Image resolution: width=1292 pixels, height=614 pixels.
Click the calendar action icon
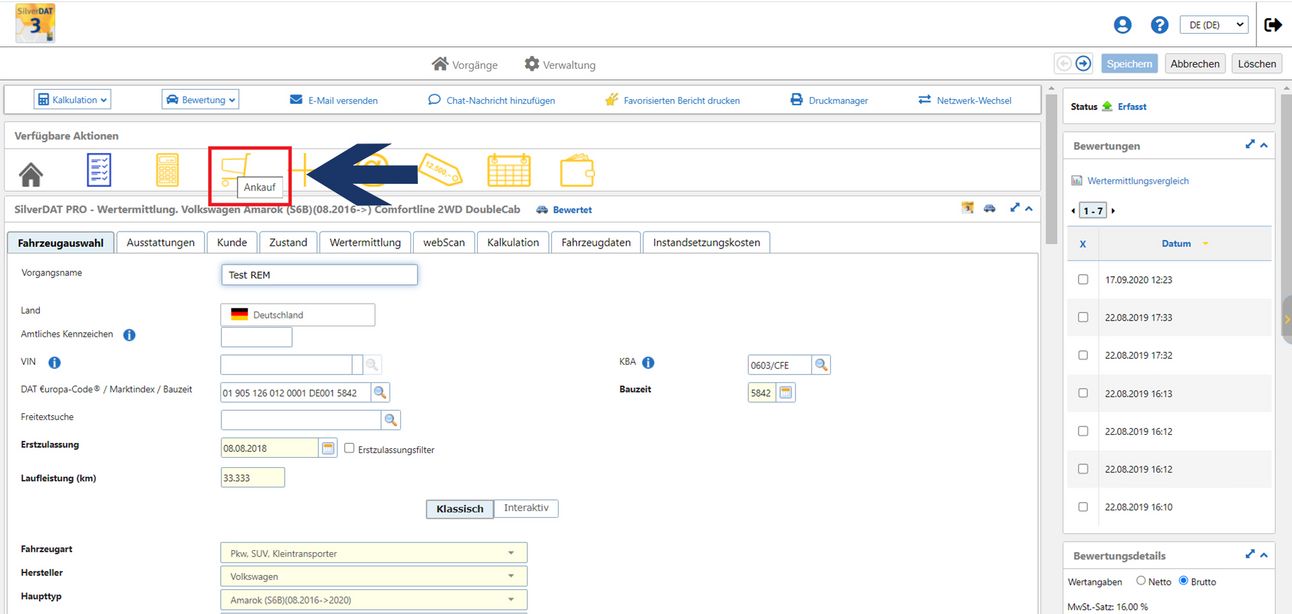508,171
